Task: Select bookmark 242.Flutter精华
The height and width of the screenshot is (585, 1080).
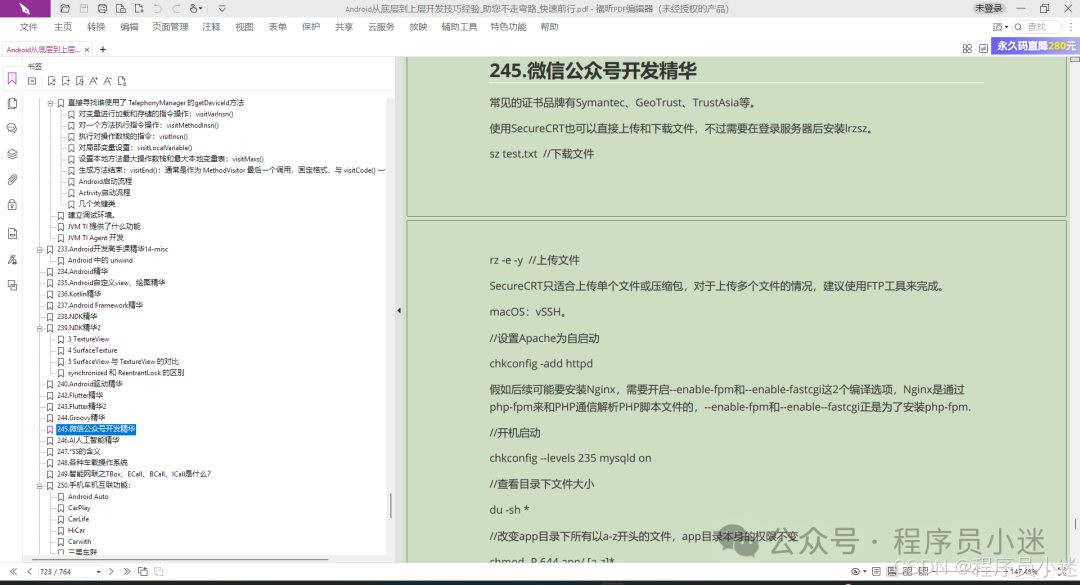Action: pyautogui.click(x=80, y=396)
